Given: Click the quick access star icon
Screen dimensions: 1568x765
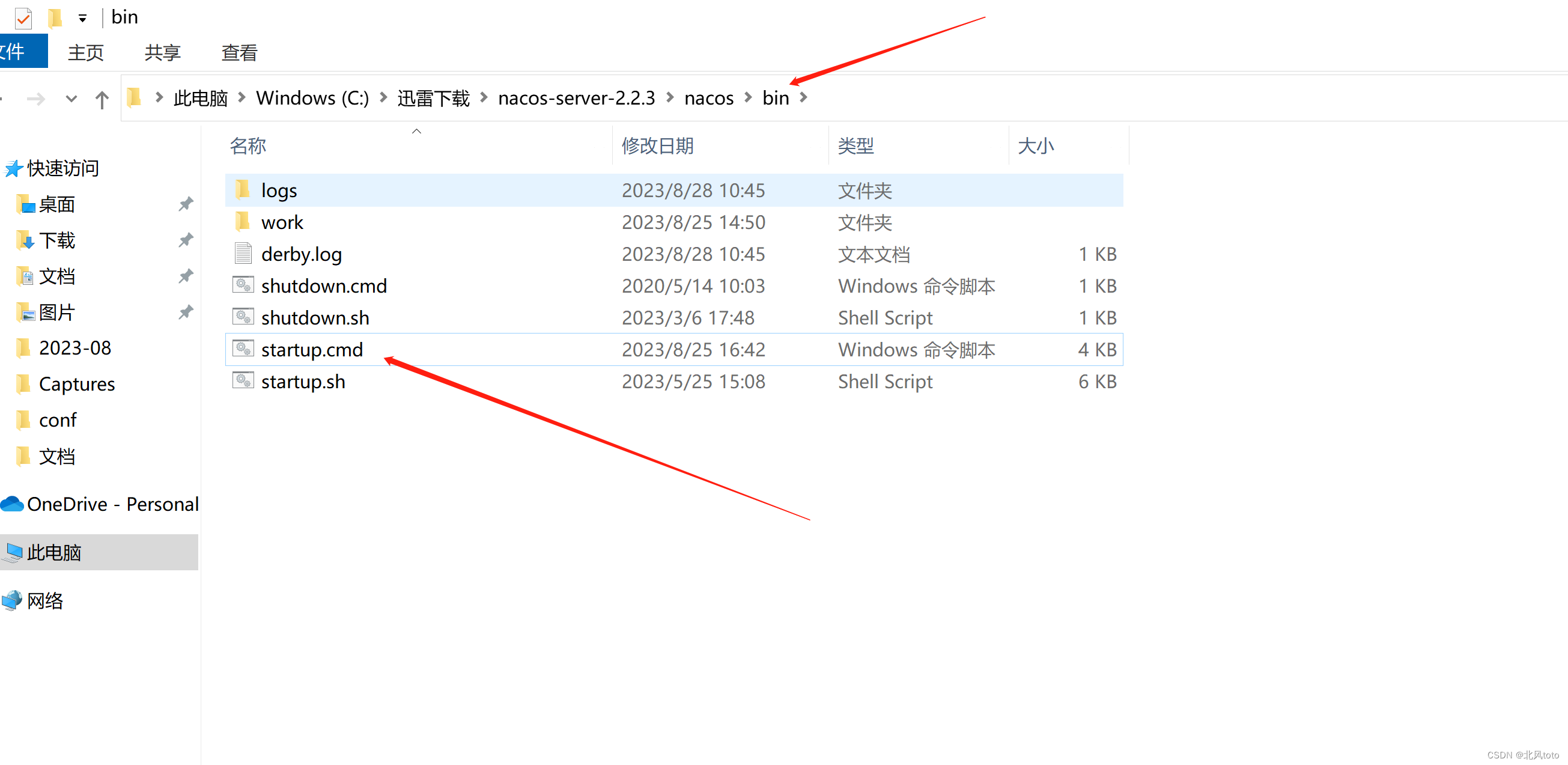Looking at the screenshot, I should click(x=13, y=168).
